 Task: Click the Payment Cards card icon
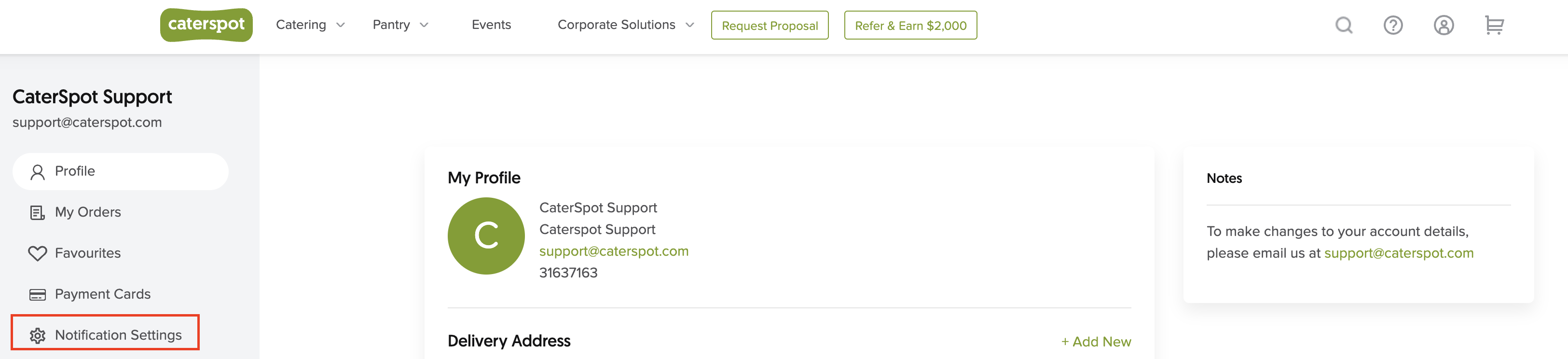pyautogui.click(x=38, y=294)
